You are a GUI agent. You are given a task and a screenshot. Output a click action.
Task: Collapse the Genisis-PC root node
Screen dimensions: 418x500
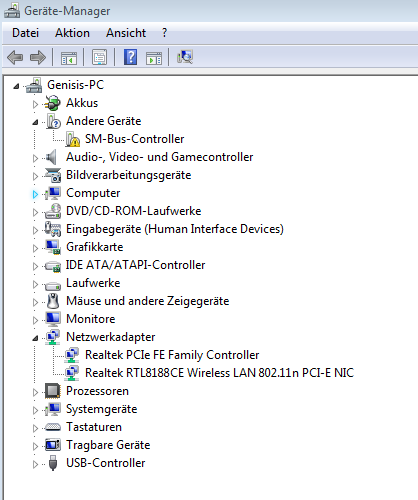click(x=16, y=86)
